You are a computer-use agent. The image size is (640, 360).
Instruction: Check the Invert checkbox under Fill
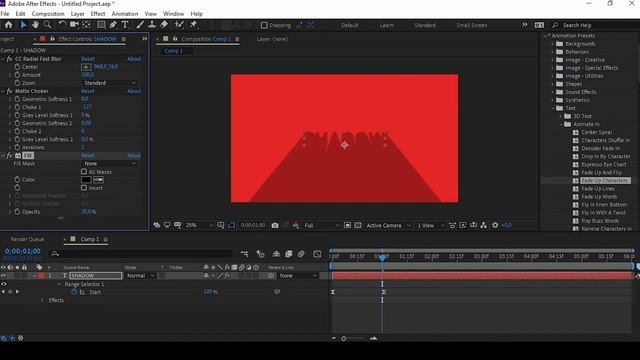tap(84, 188)
